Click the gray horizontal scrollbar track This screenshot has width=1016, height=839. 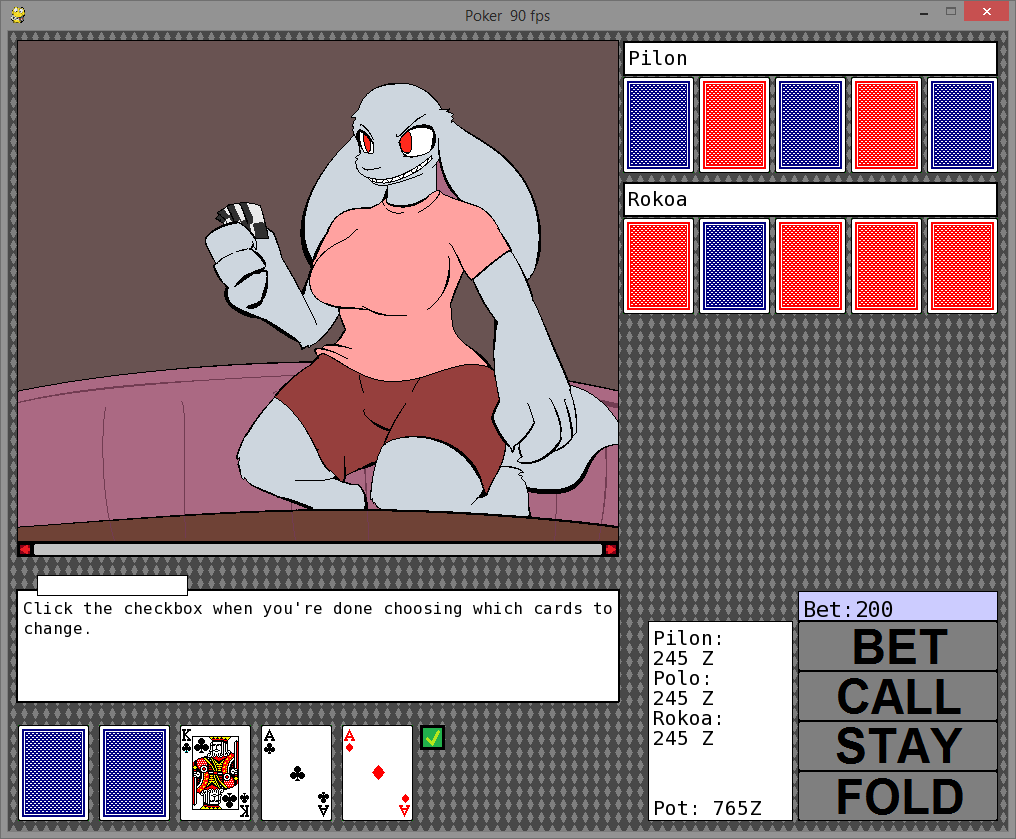coord(318,549)
